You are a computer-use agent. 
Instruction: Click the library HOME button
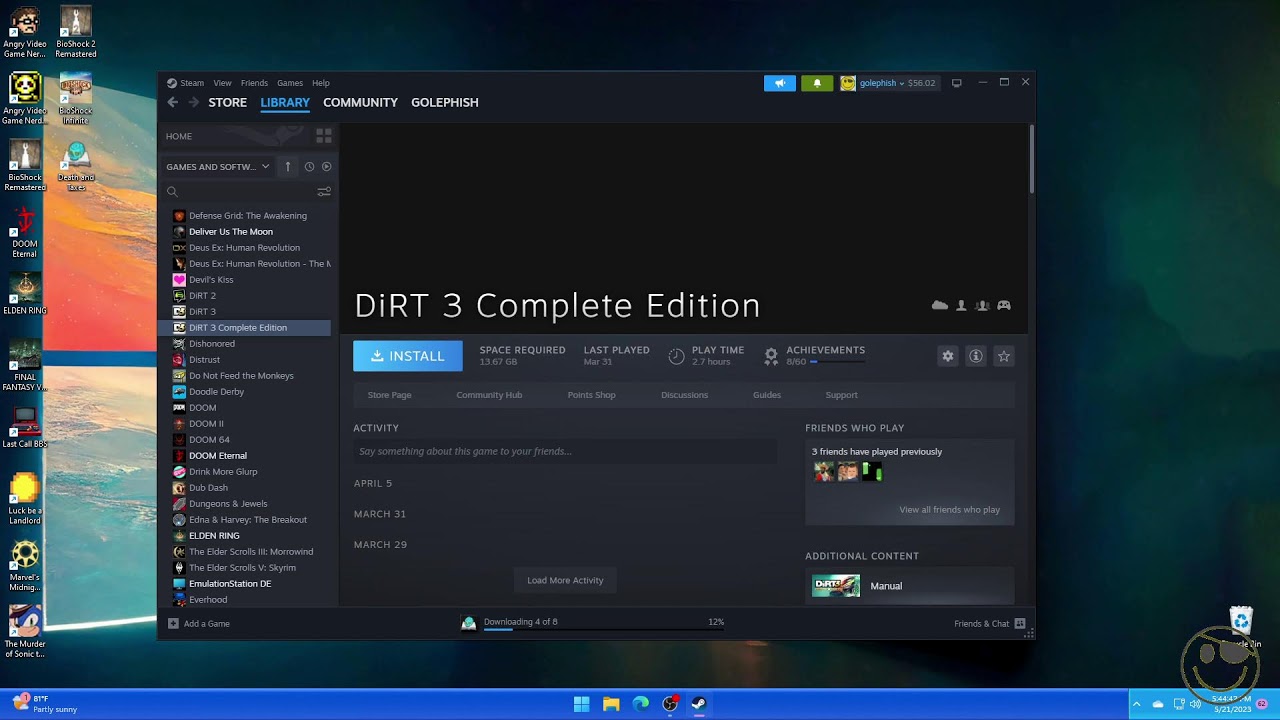[179, 136]
